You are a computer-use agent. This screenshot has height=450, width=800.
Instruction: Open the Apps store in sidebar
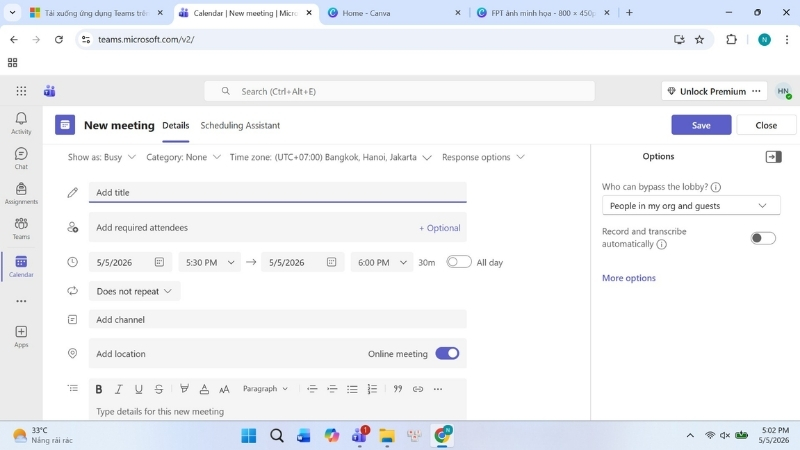pos(21,337)
